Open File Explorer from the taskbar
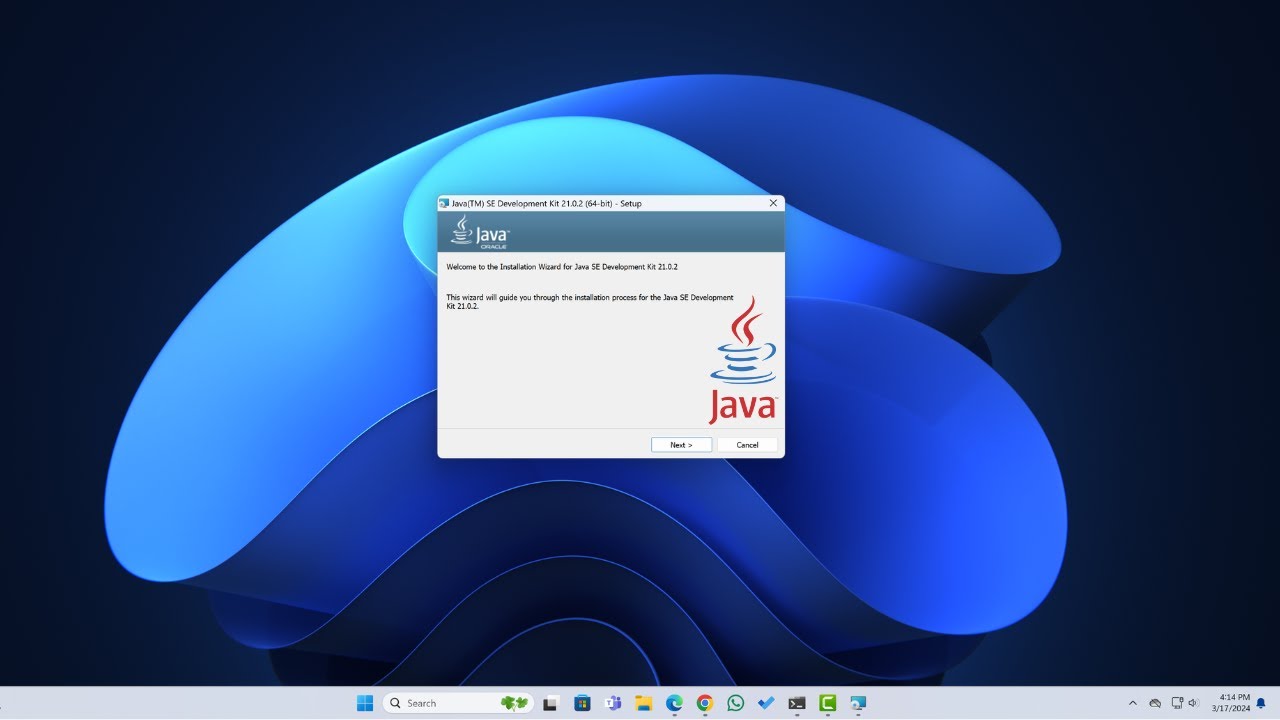The height and width of the screenshot is (720, 1280). pyautogui.click(x=644, y=703)
